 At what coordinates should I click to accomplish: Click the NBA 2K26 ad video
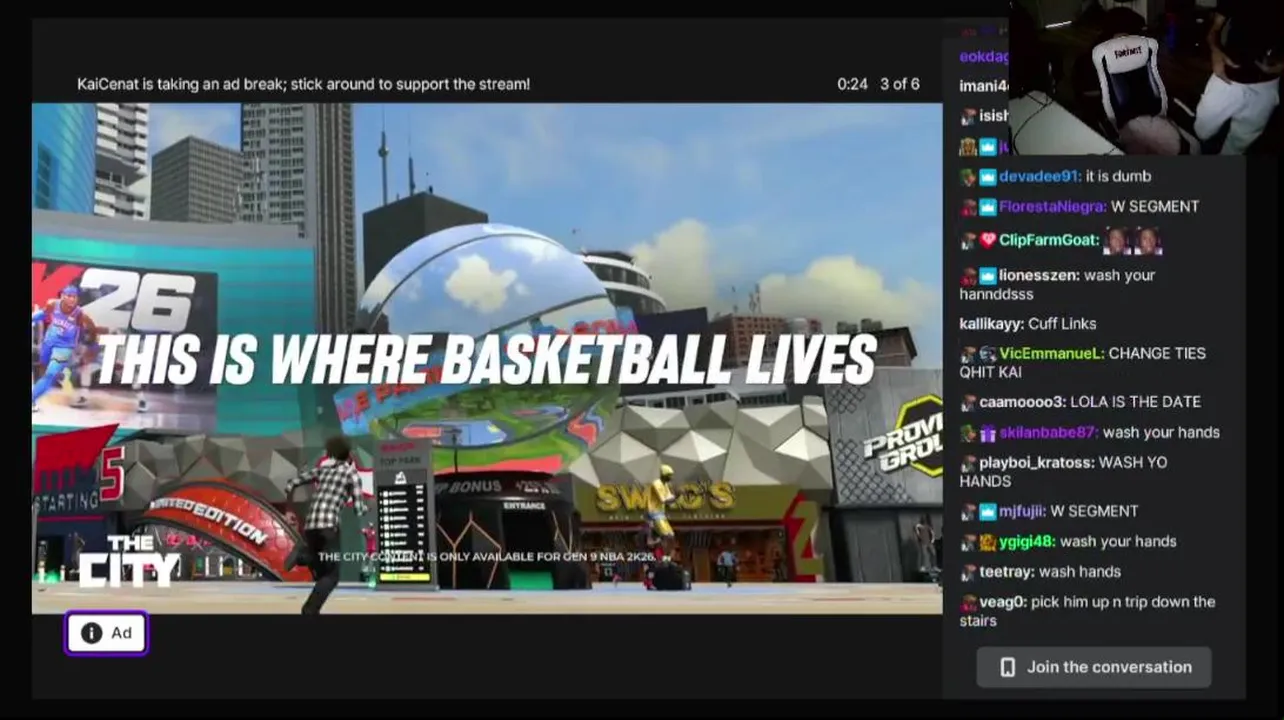click(487, 358)
